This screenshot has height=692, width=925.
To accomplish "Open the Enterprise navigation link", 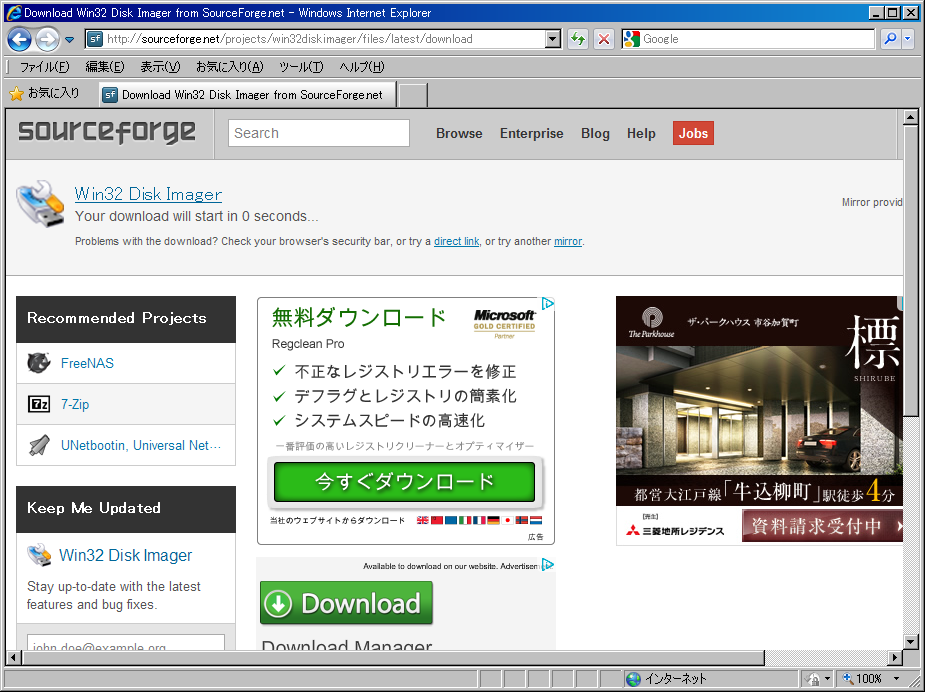I will pos(532,133).
